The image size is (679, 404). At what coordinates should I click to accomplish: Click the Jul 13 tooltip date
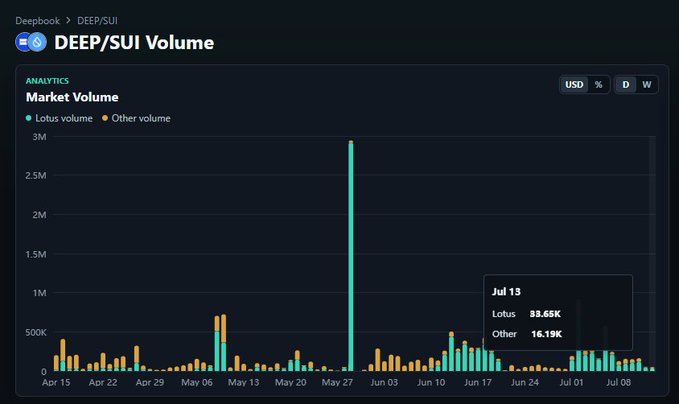click(506, 292)
